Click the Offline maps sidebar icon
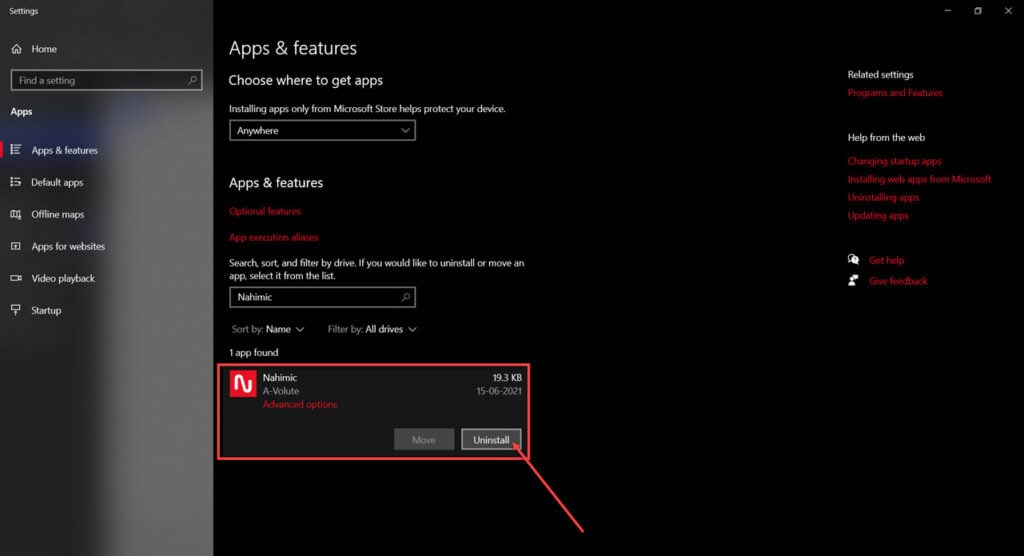Screen dimensions: 1024x556 click(16, 214)
